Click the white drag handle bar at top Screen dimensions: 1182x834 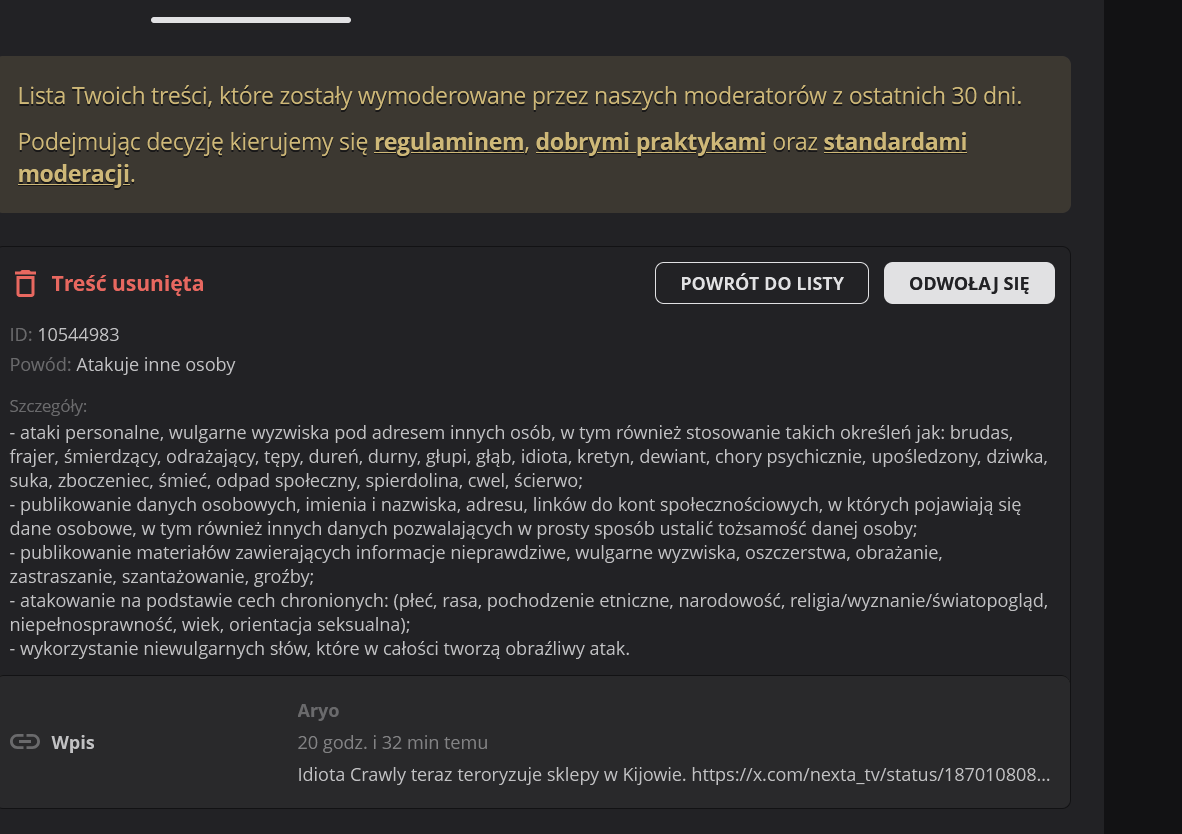click(251, 19)
